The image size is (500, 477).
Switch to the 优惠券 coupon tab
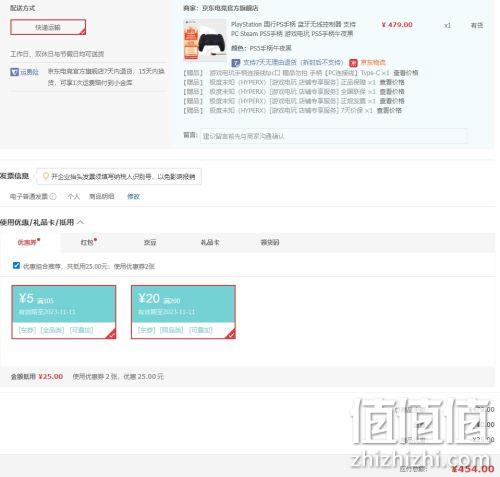coord(28,242)
